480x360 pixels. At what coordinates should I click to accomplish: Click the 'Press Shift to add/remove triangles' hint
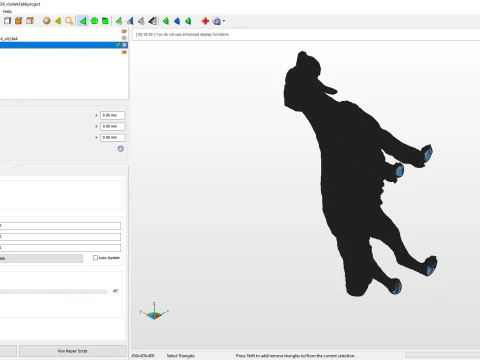click(x=295, y=356)
